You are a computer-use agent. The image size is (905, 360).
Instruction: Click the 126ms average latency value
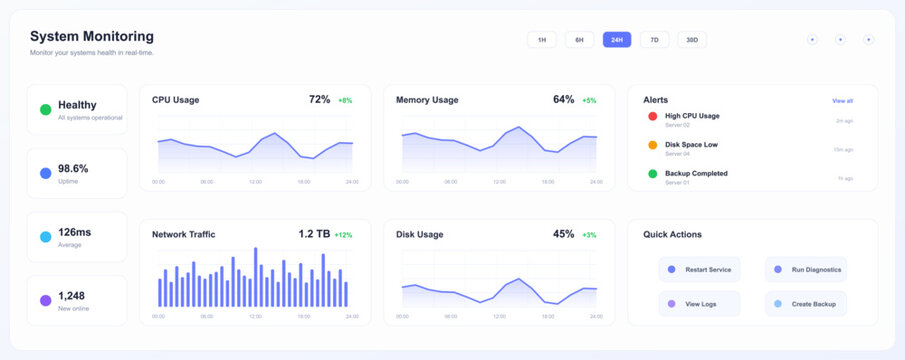[x=74, y=232]
